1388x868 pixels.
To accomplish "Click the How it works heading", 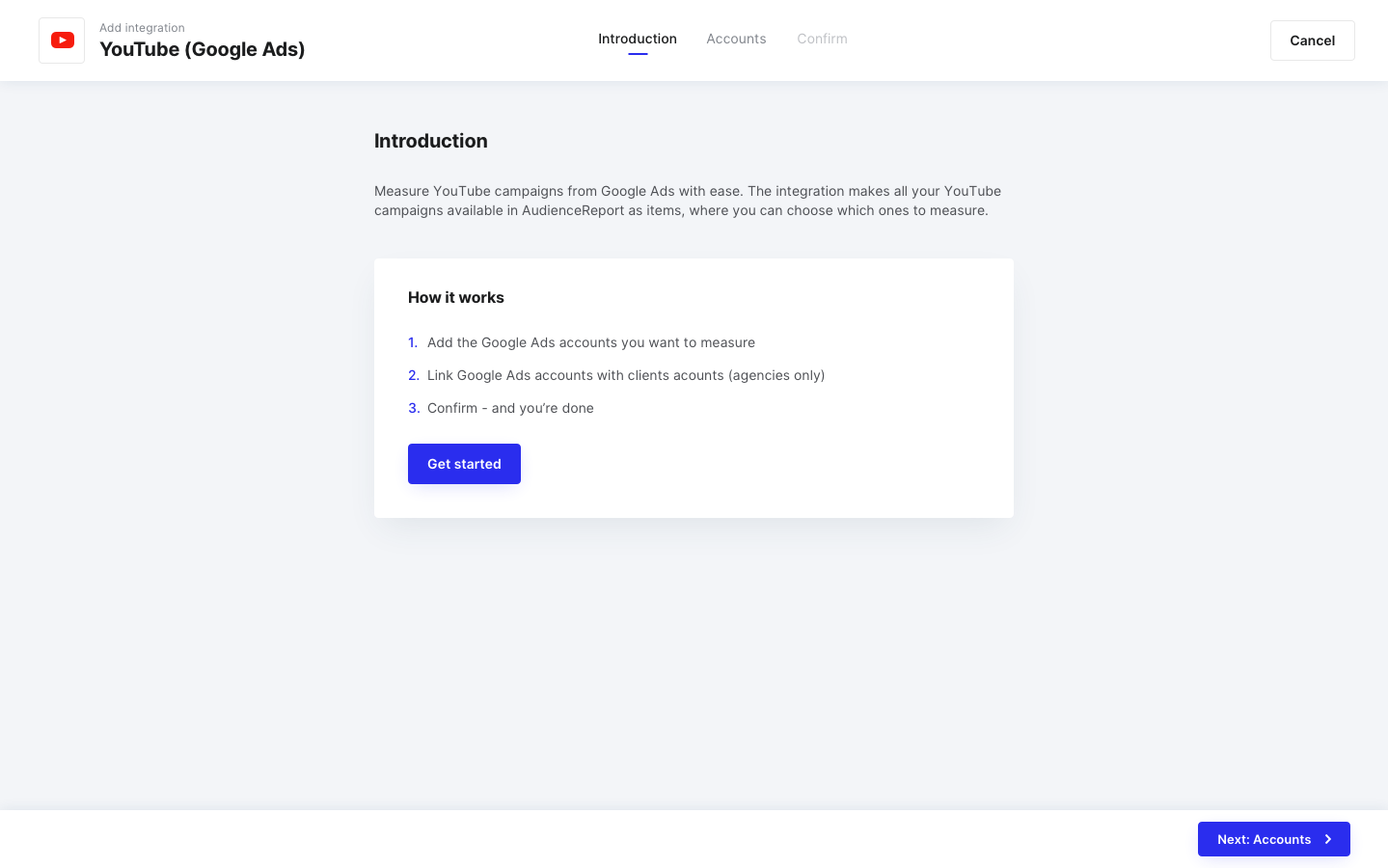I will (x=455, y=297).
